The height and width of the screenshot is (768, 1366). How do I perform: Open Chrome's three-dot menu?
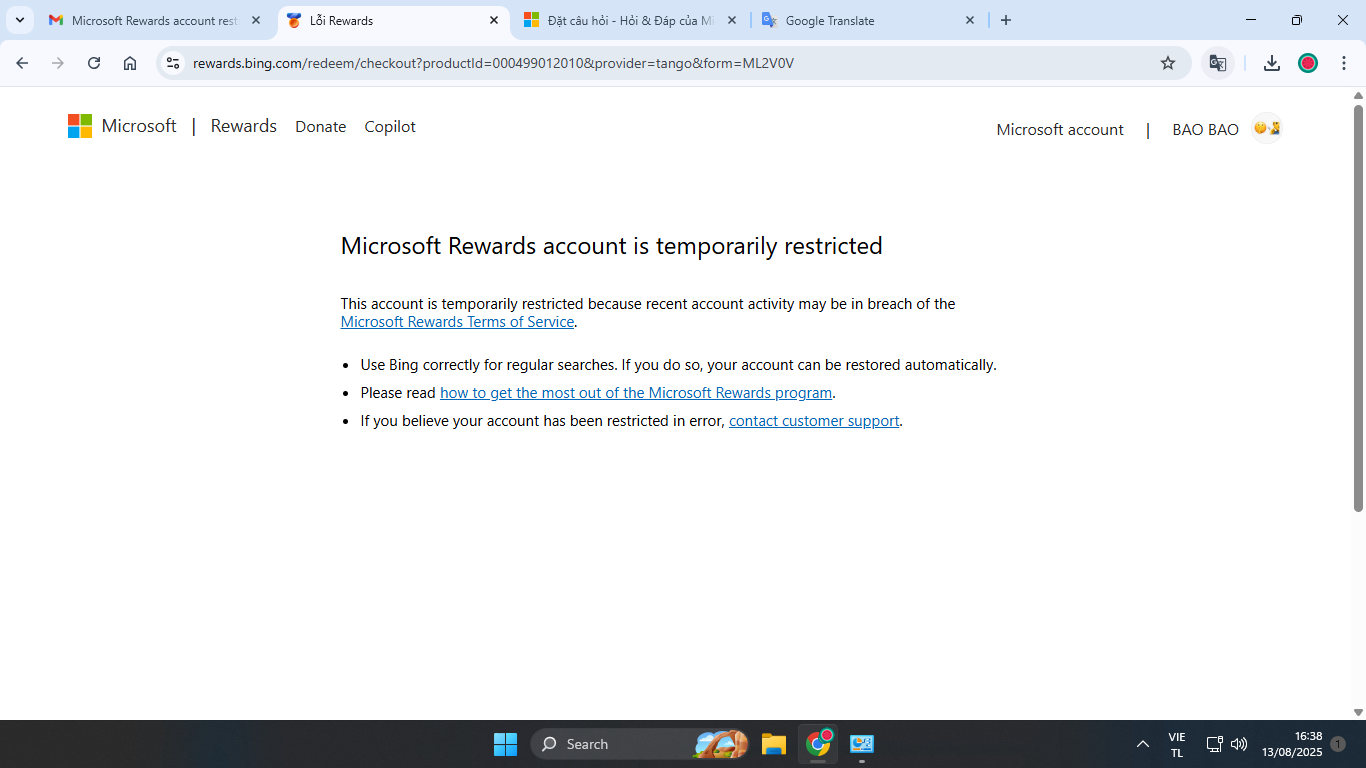pos(1344,62)
